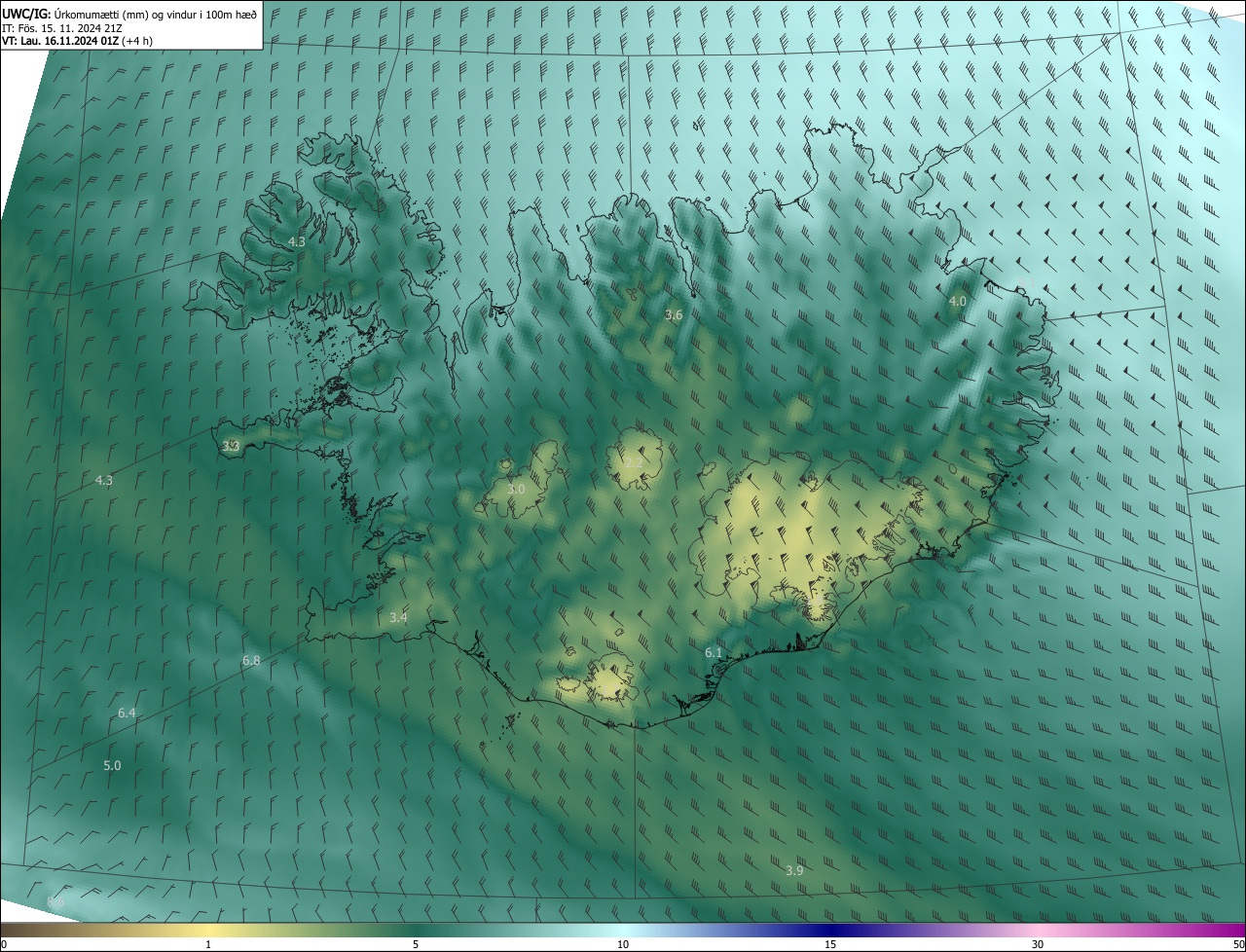Click the 3.4 value on the Reykjanes peninsula
Screen dimensions: 1246x952
398,617
